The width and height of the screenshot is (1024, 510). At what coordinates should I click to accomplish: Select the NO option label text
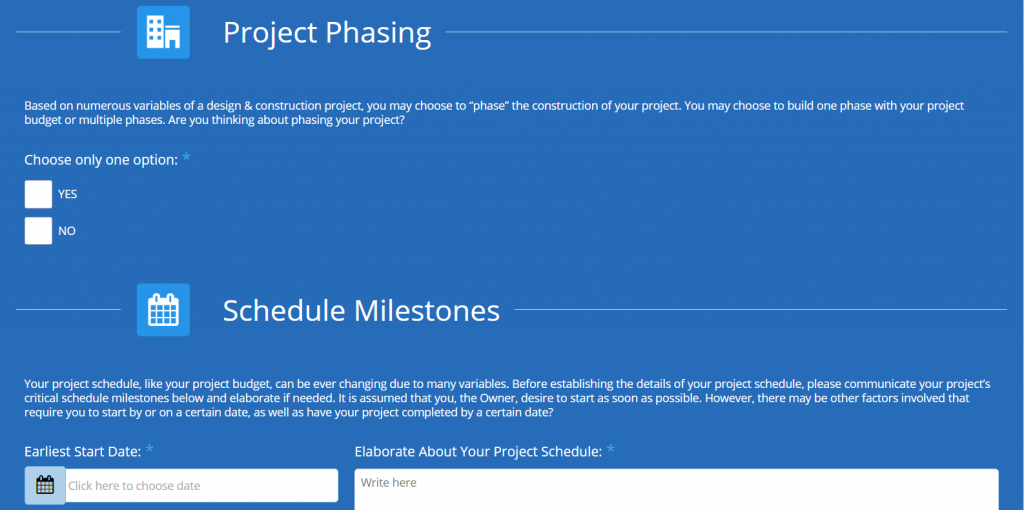(67, 231)
